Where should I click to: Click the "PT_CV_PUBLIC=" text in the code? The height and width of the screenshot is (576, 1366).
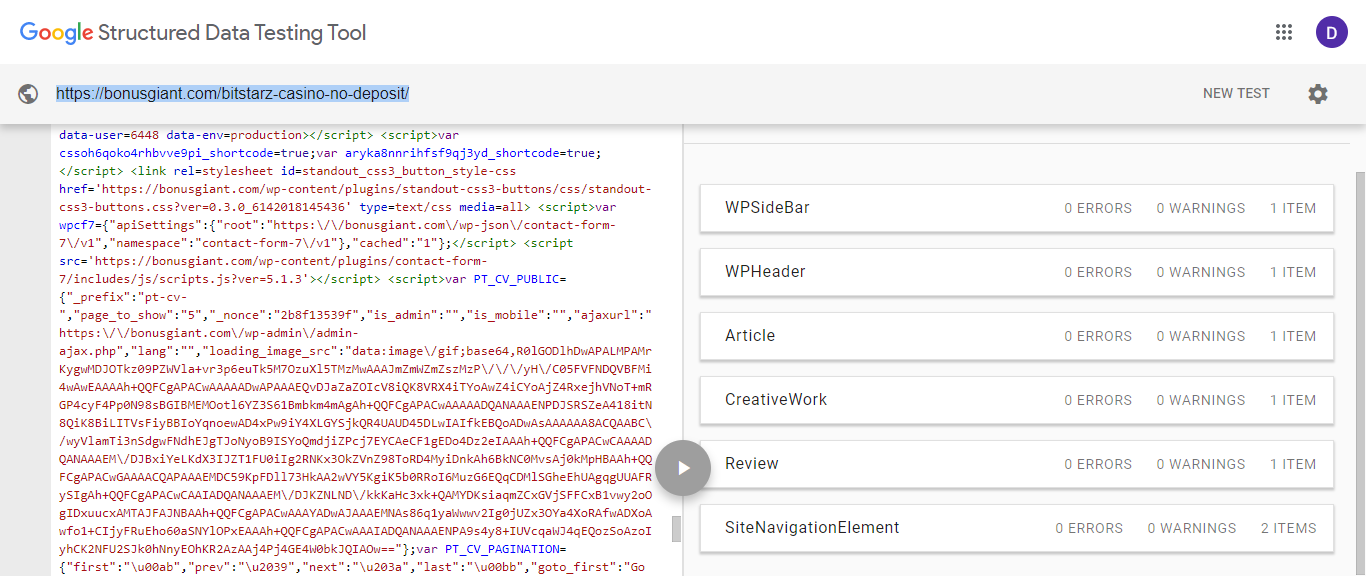click(x=520, y=279)
